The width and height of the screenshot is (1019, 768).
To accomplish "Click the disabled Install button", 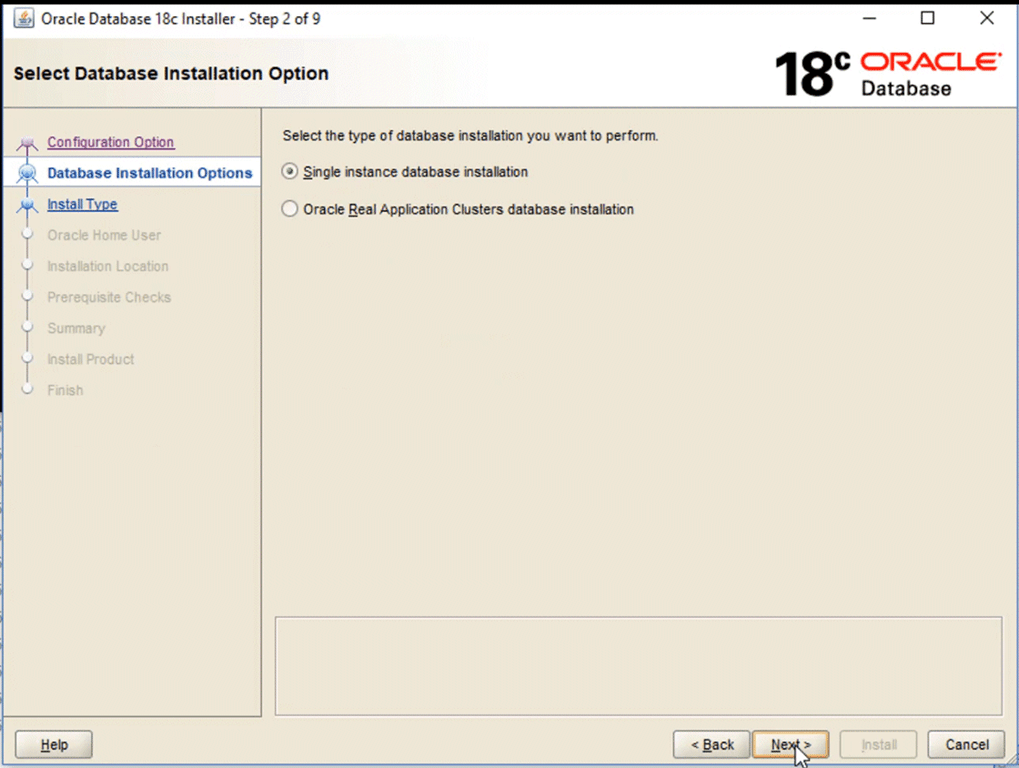I will tap(879, 745).
